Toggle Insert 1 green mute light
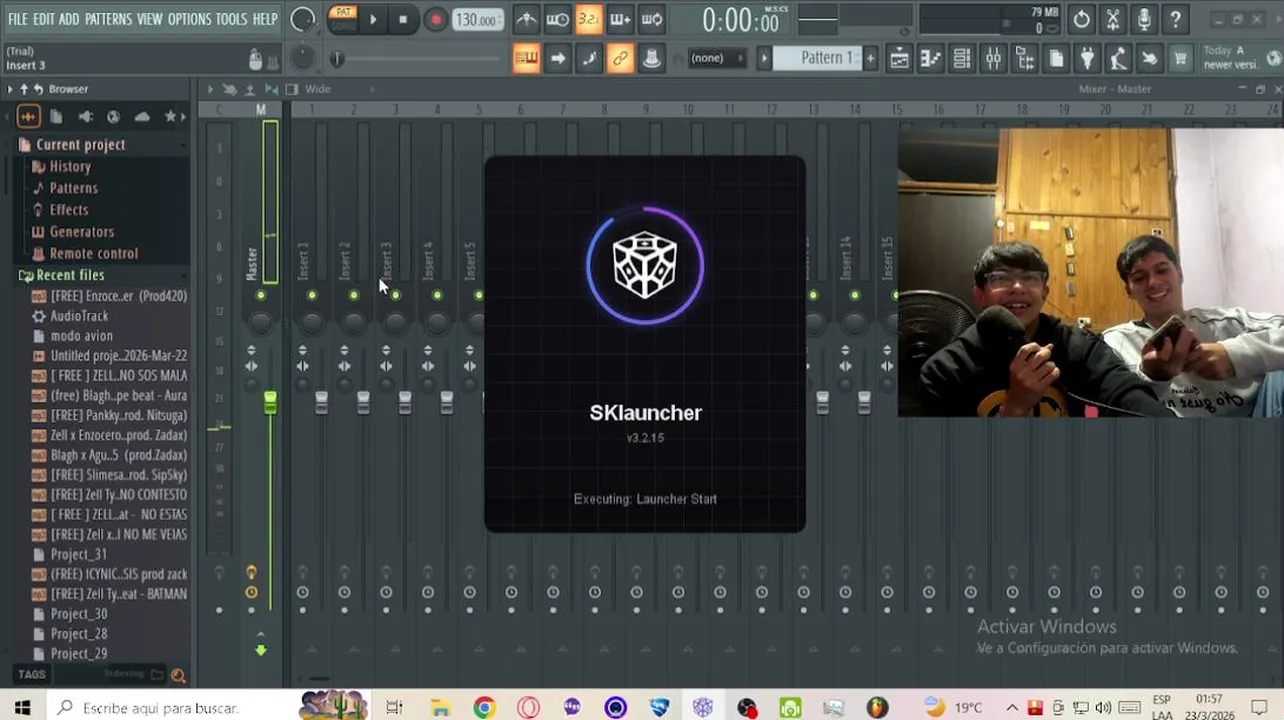This screenshot has height=720, width=1284. tap(312, 295)
